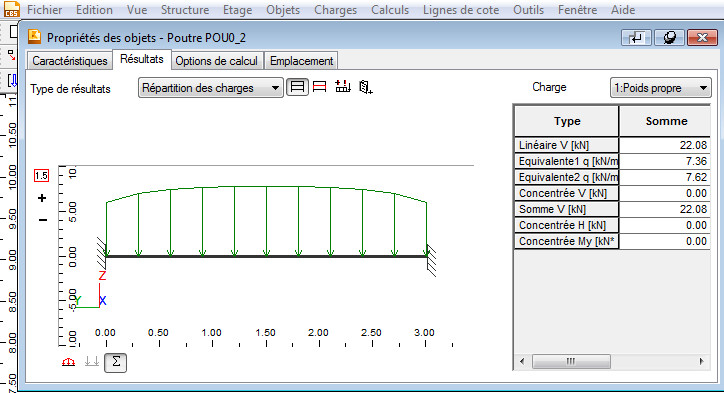Switch to the Caractéristiques tab
Image resolution: width=724 pixels, height=393 pixels.
point(69,61)
